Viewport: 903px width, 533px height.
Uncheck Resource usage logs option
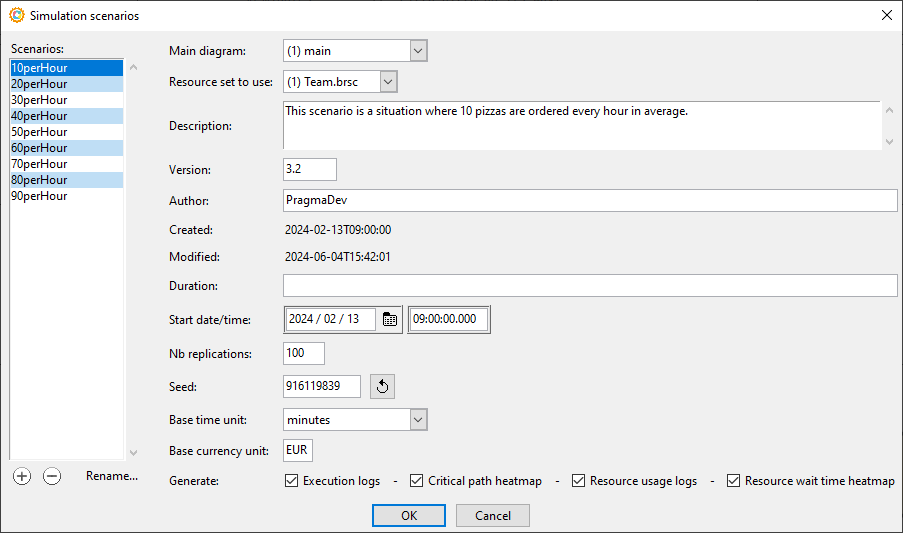click(578, 481)
